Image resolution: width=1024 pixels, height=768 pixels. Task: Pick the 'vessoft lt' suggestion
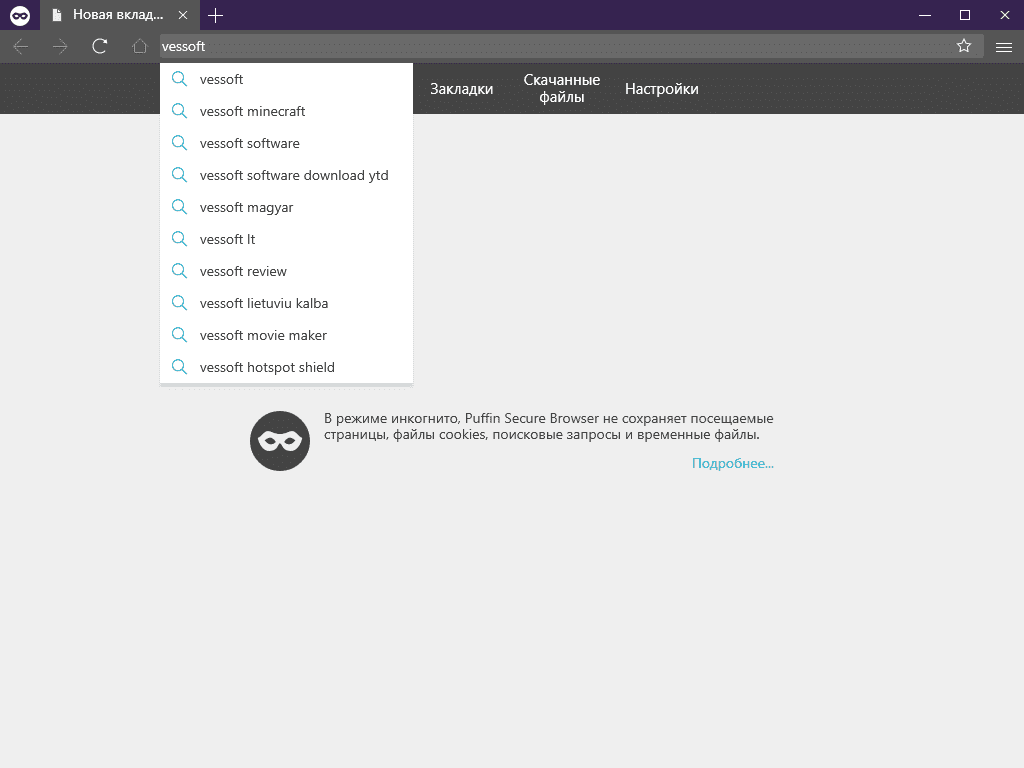pos(286,239)
